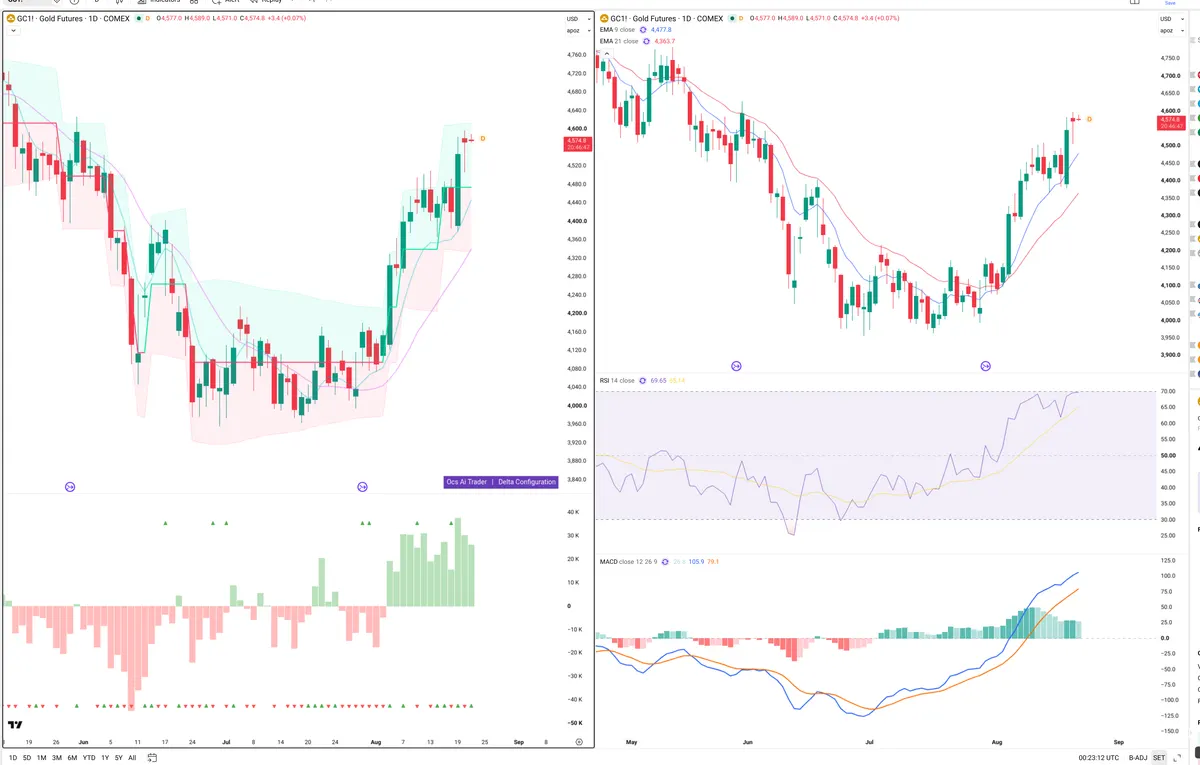
Task: Select the YTD date range
Action: tap(89, 758)
